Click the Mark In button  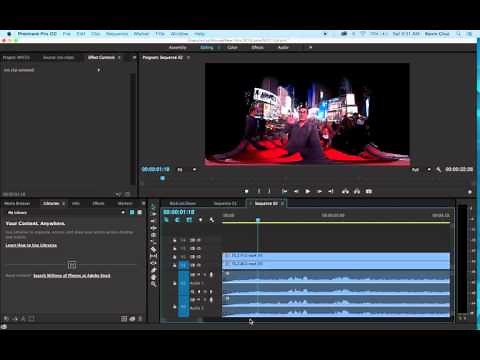coord(258,191)
